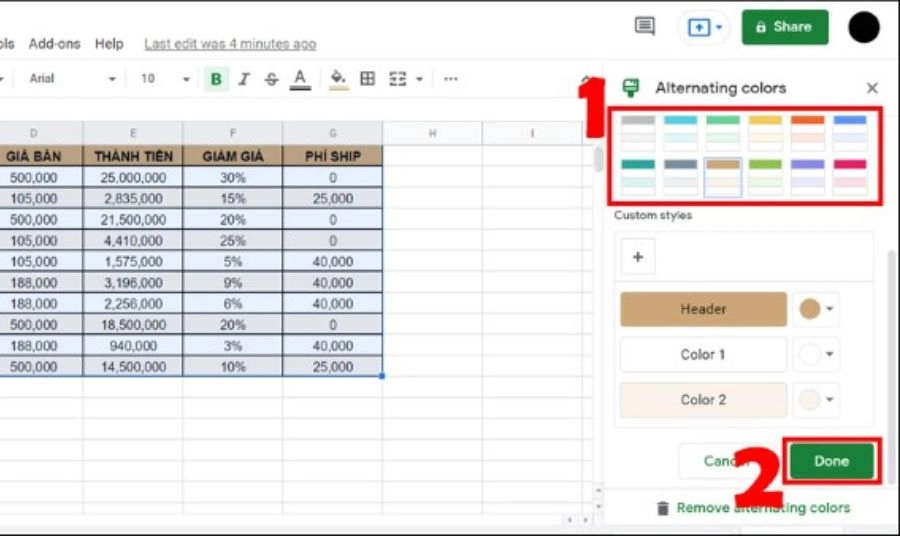Click the cell containing 2,835,000
This screenshot has height=536, width=900.
coord(133,199)
